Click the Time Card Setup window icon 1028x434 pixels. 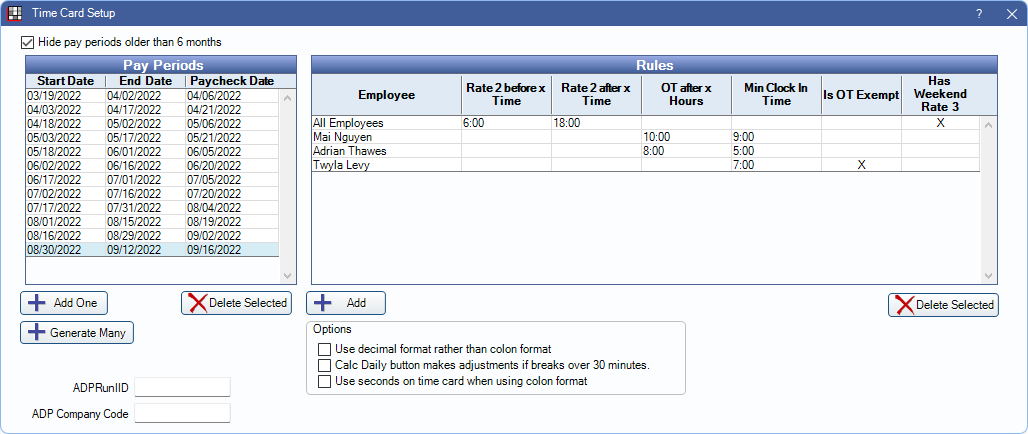click(15, 13)
